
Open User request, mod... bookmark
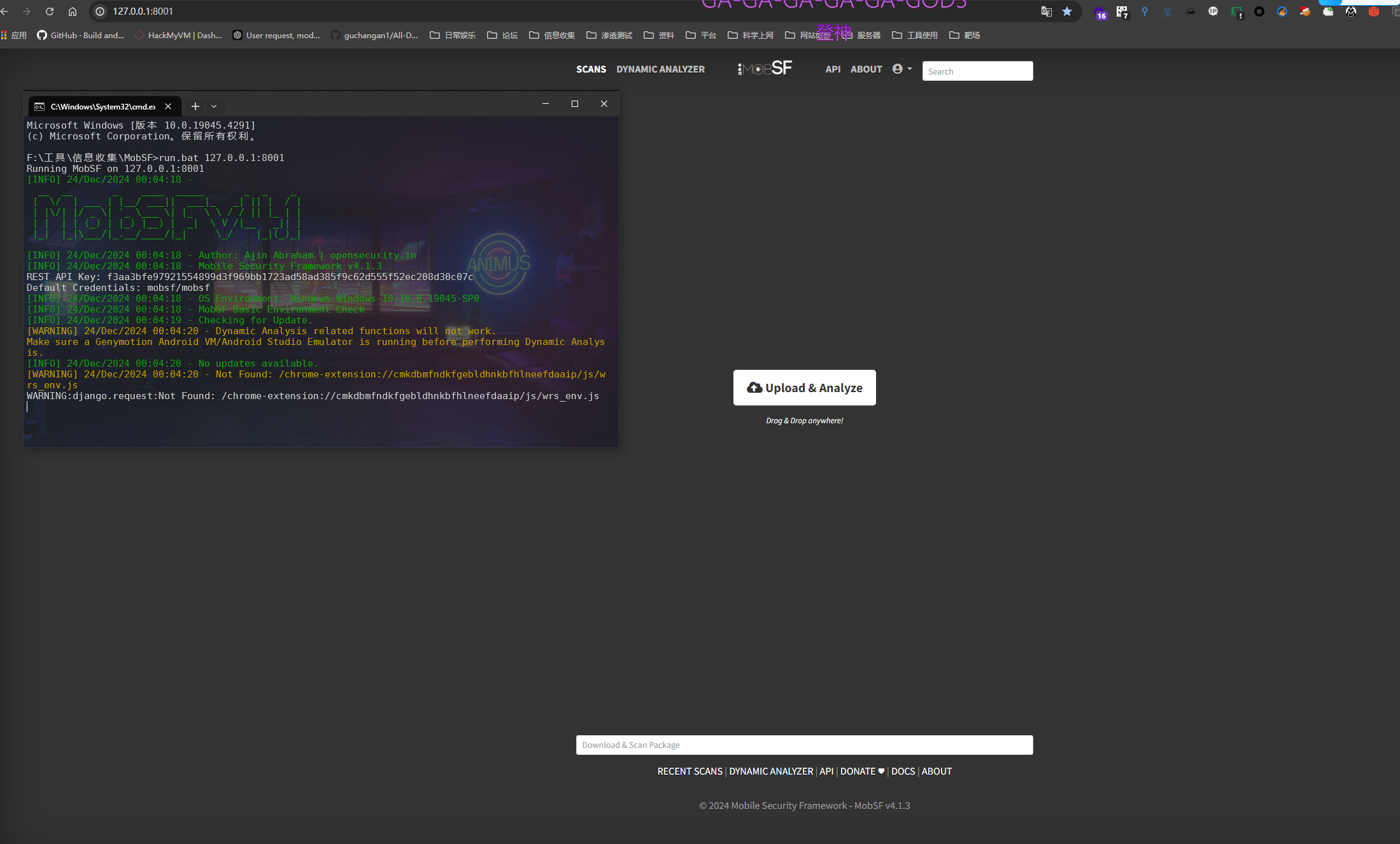[276, 36]
